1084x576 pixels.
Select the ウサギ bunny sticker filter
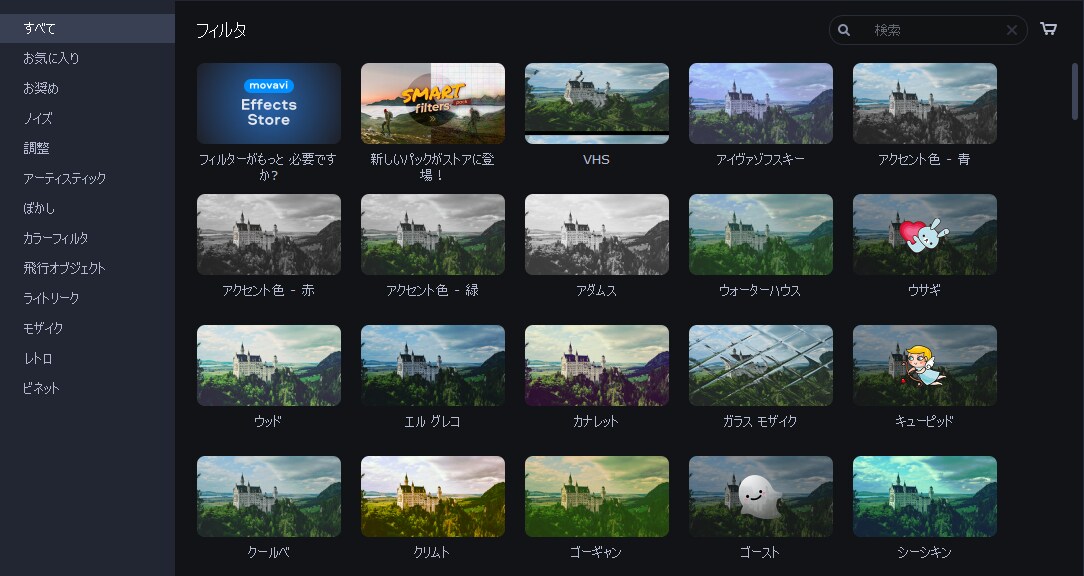point(925,234)
